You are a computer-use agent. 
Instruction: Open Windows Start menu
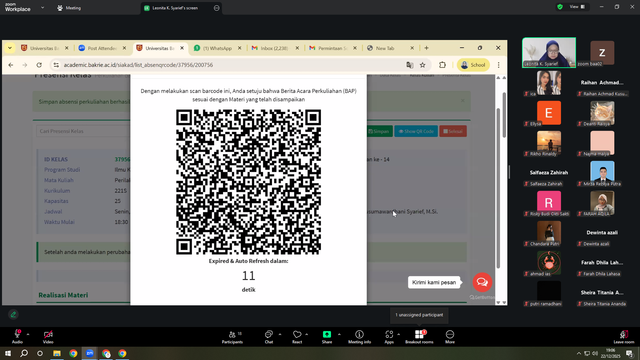pos(8,353)
